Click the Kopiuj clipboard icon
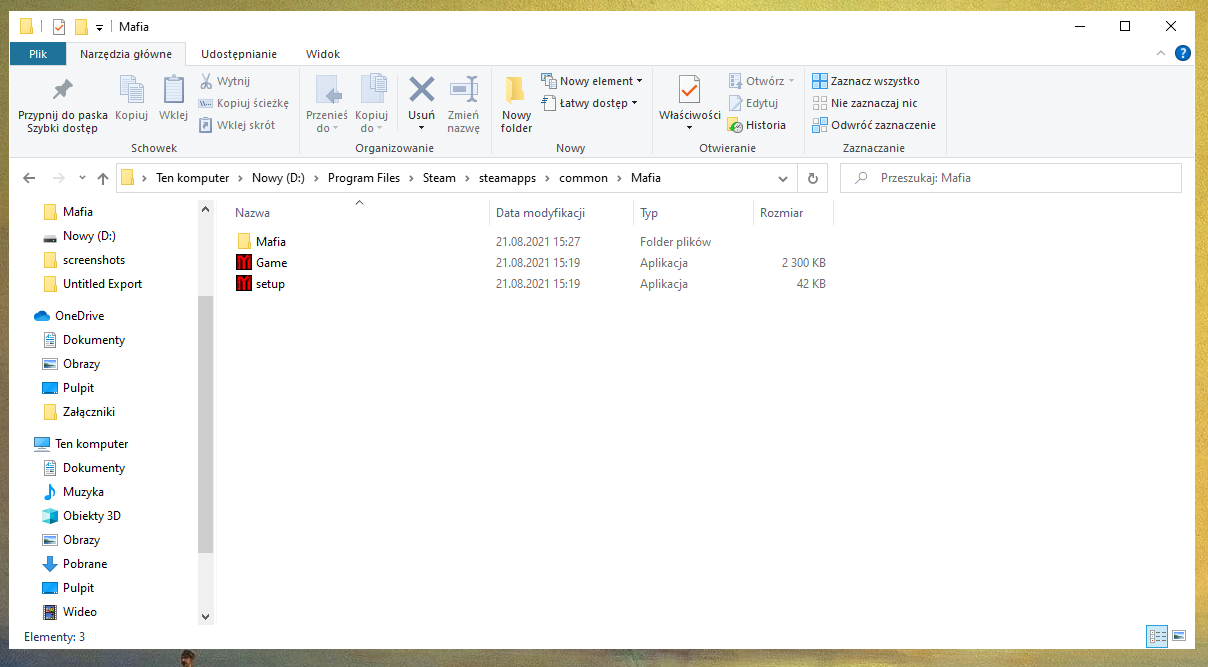Viewport: 1208px width, 667px height. click(132, 90)
